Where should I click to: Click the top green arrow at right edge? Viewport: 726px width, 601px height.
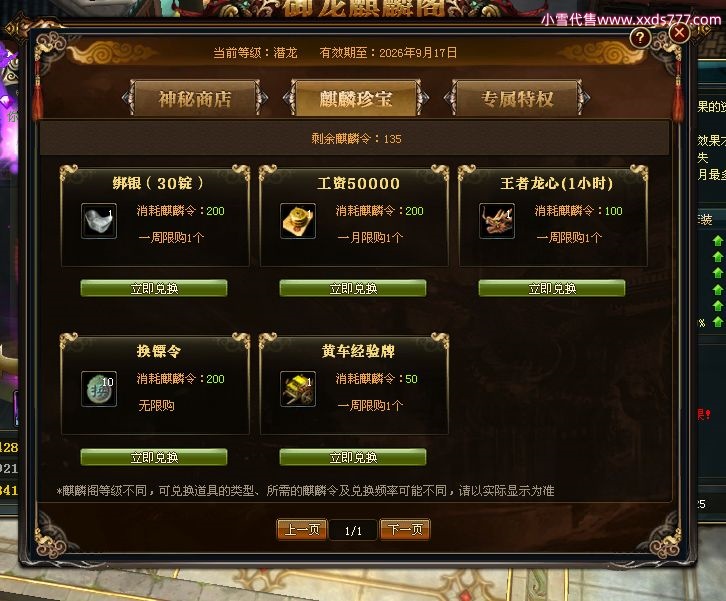click(x=717, y=240)
